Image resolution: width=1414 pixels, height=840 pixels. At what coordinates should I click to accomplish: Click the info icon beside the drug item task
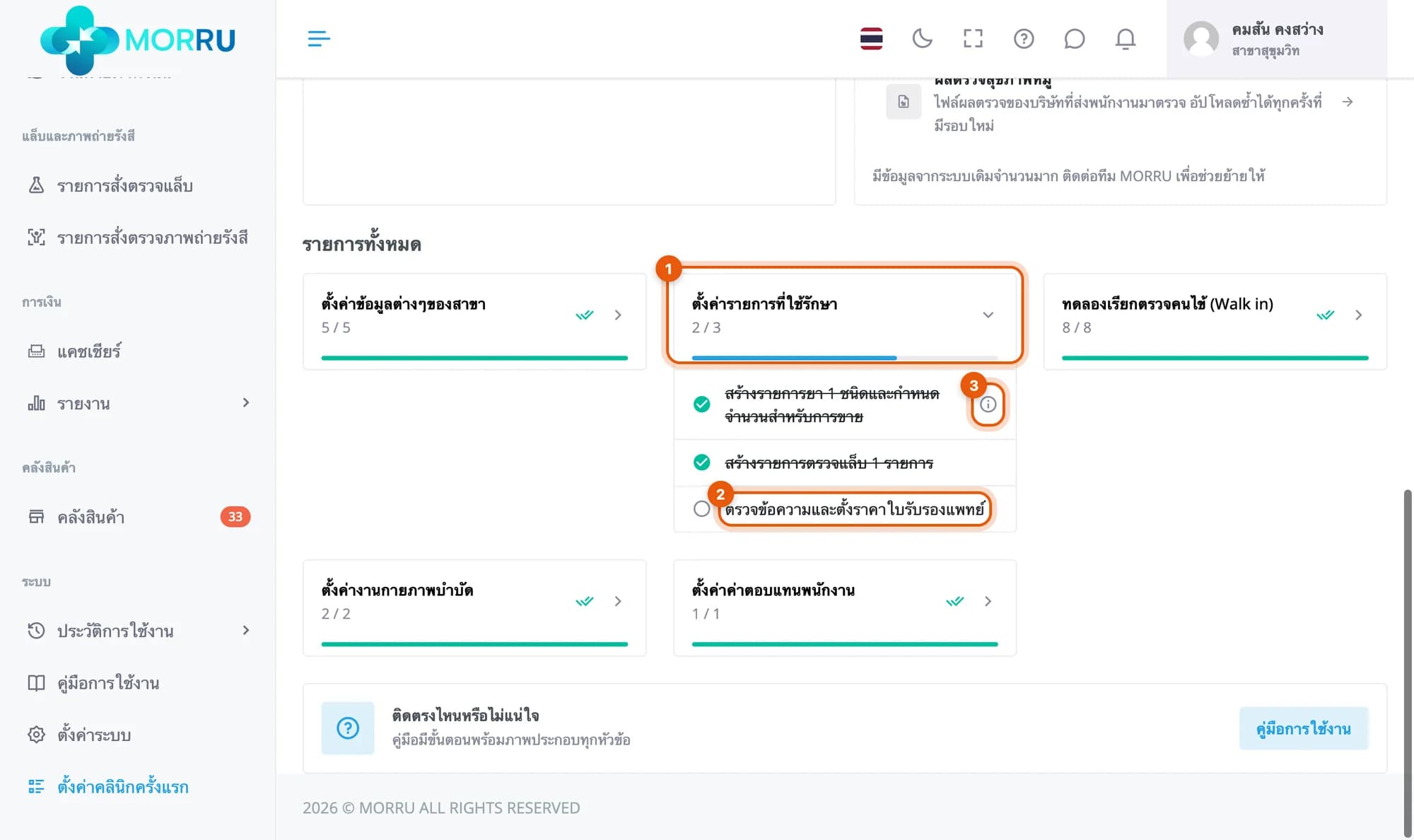[x=988, y=404]
